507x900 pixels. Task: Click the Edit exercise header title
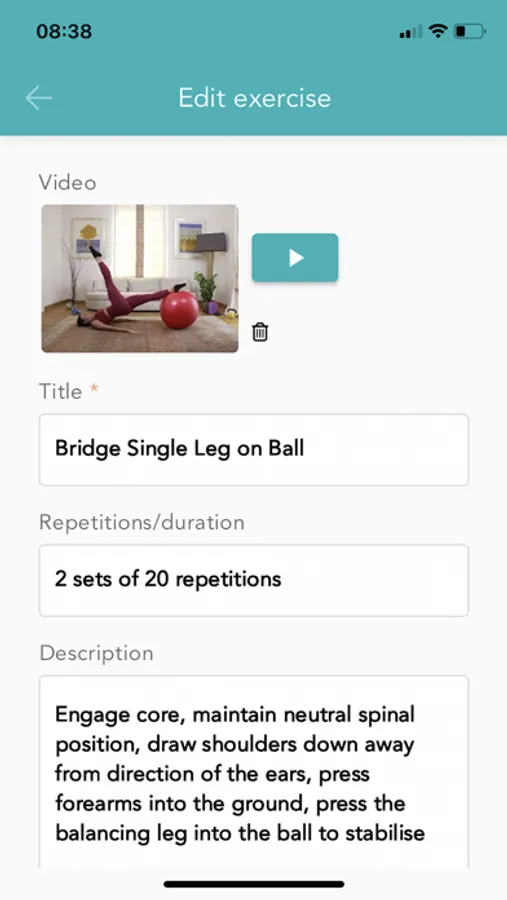254,98
